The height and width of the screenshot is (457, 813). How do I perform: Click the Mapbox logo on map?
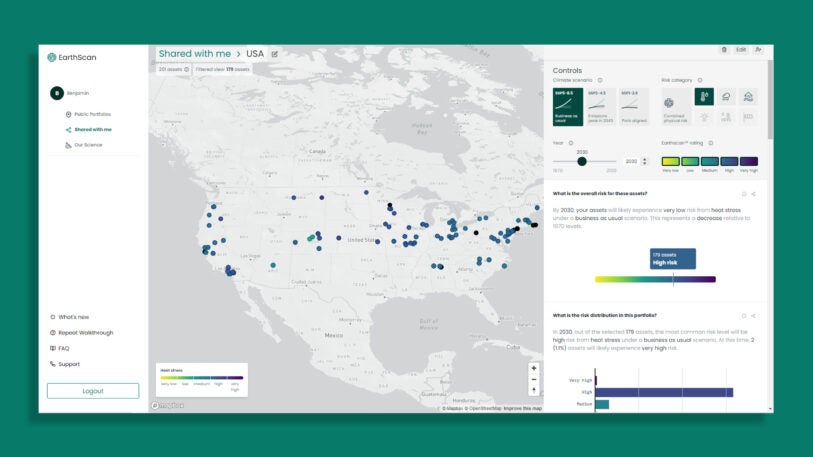tap(167, 406)
